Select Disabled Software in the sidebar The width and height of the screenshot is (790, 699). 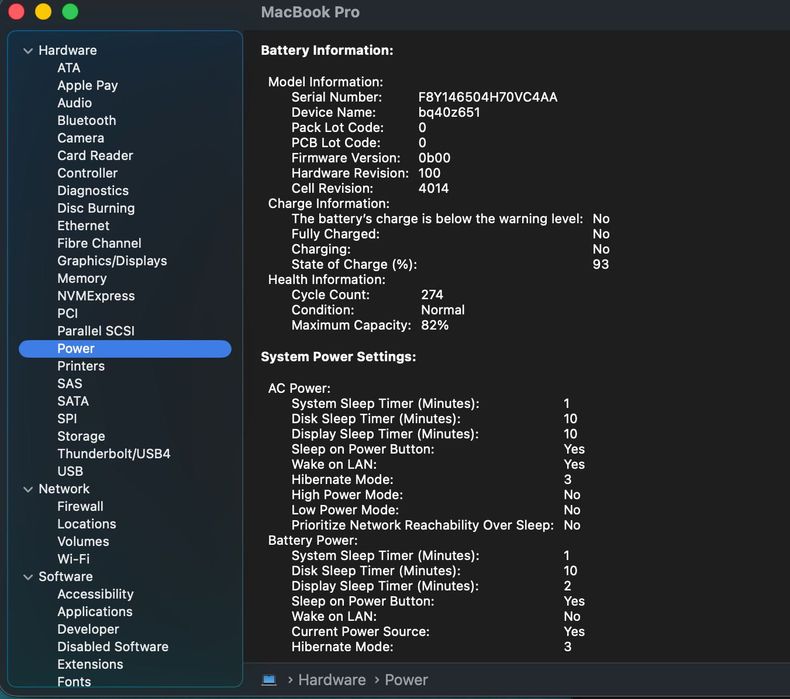(113, 647)
